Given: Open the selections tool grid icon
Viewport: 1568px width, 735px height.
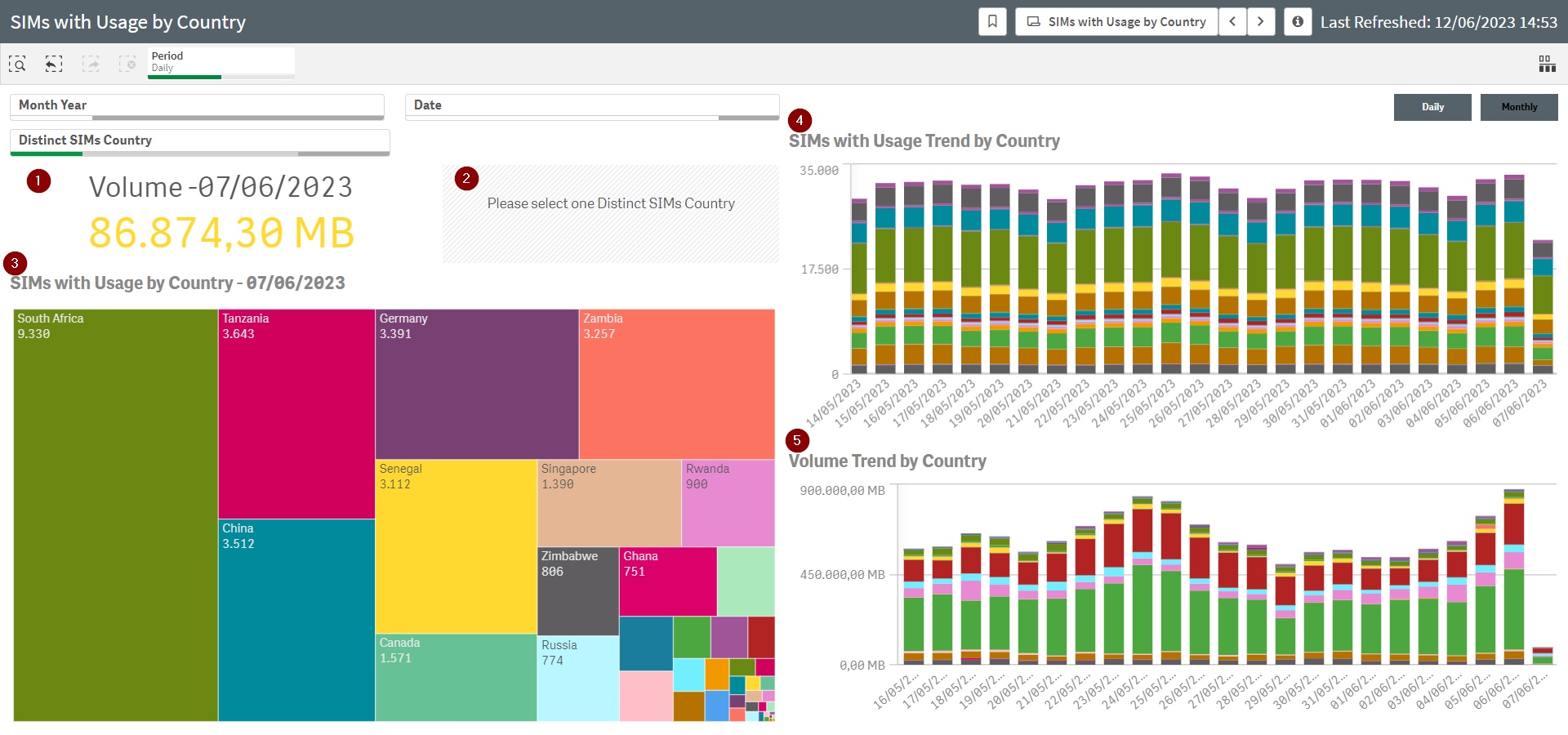Looking at the screenshot, I should [1547, 64].
